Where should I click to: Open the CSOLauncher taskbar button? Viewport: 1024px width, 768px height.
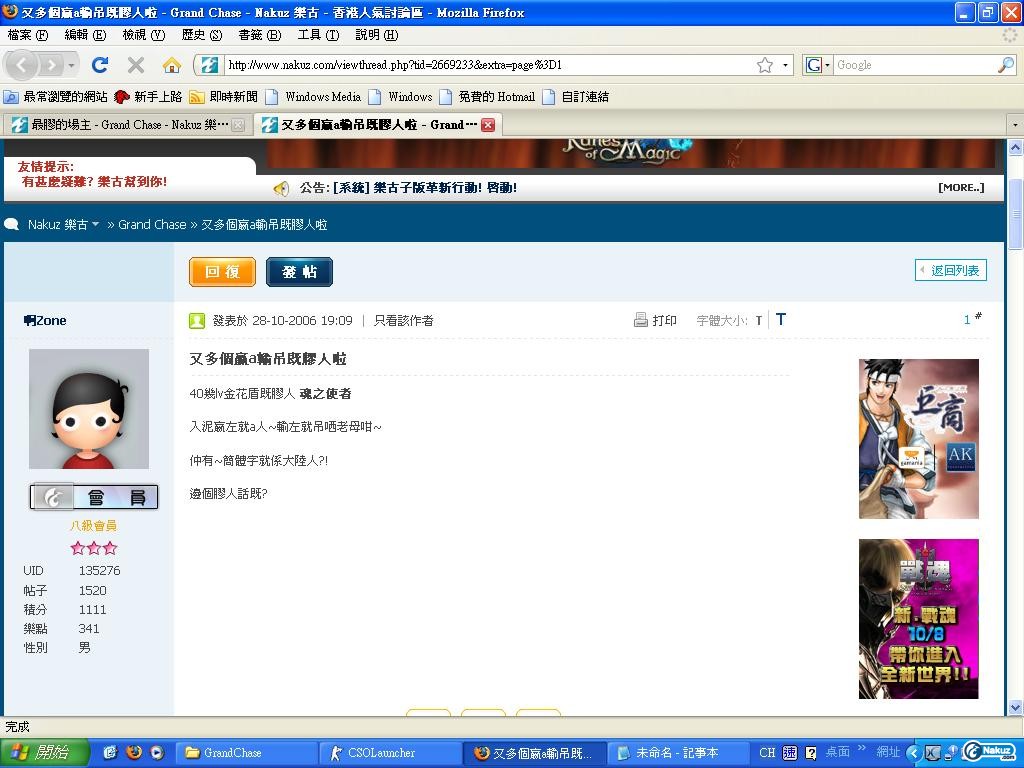click(x=390, y=753)
